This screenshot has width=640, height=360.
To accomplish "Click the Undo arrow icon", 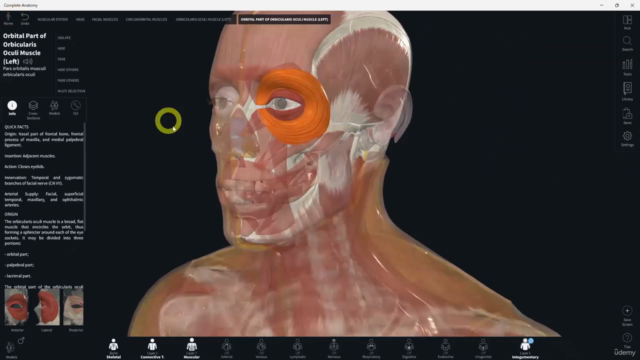I will (x=25, y=19).
